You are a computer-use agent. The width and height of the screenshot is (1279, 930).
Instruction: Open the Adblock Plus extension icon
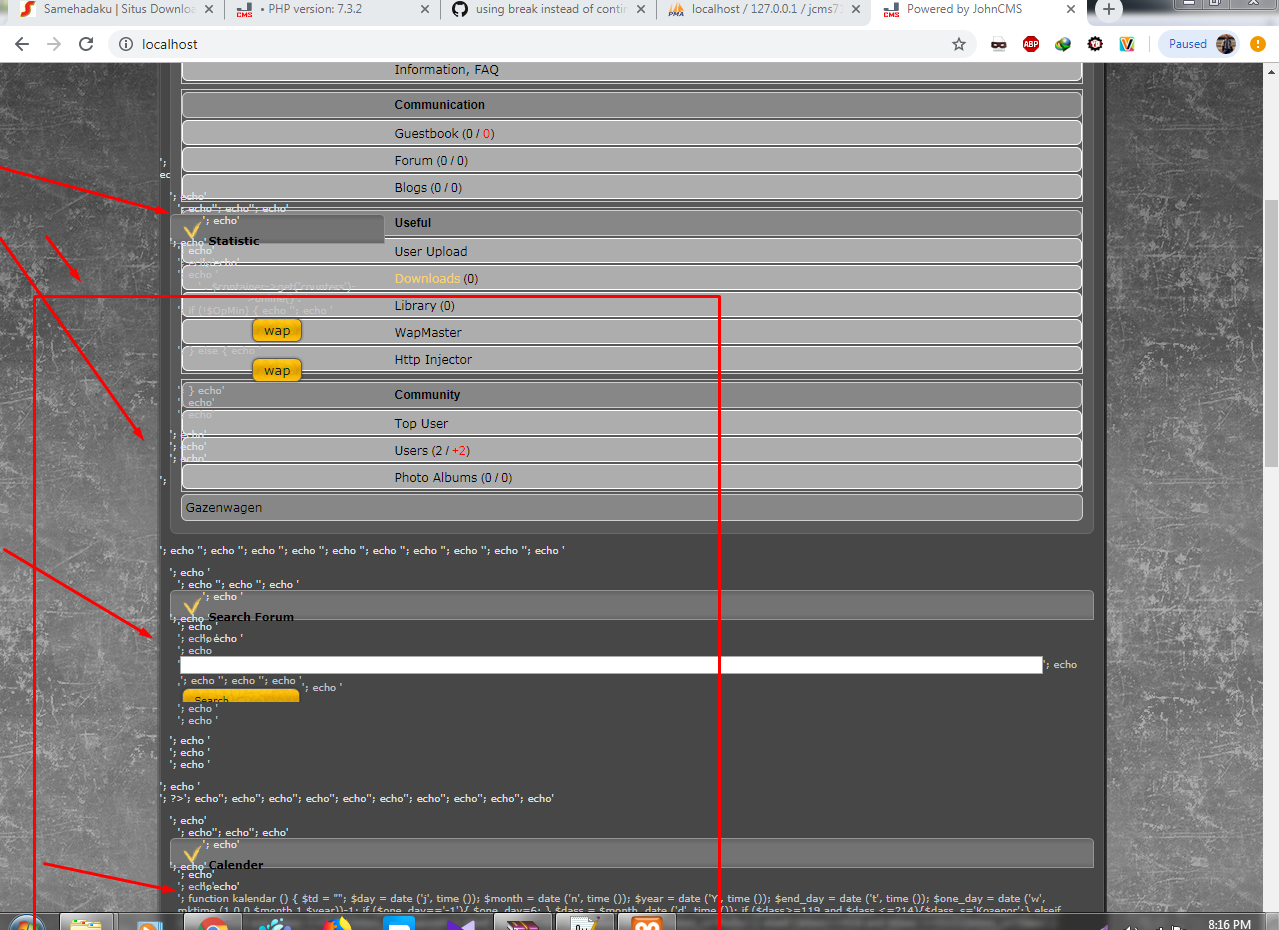click(1031, 44)
